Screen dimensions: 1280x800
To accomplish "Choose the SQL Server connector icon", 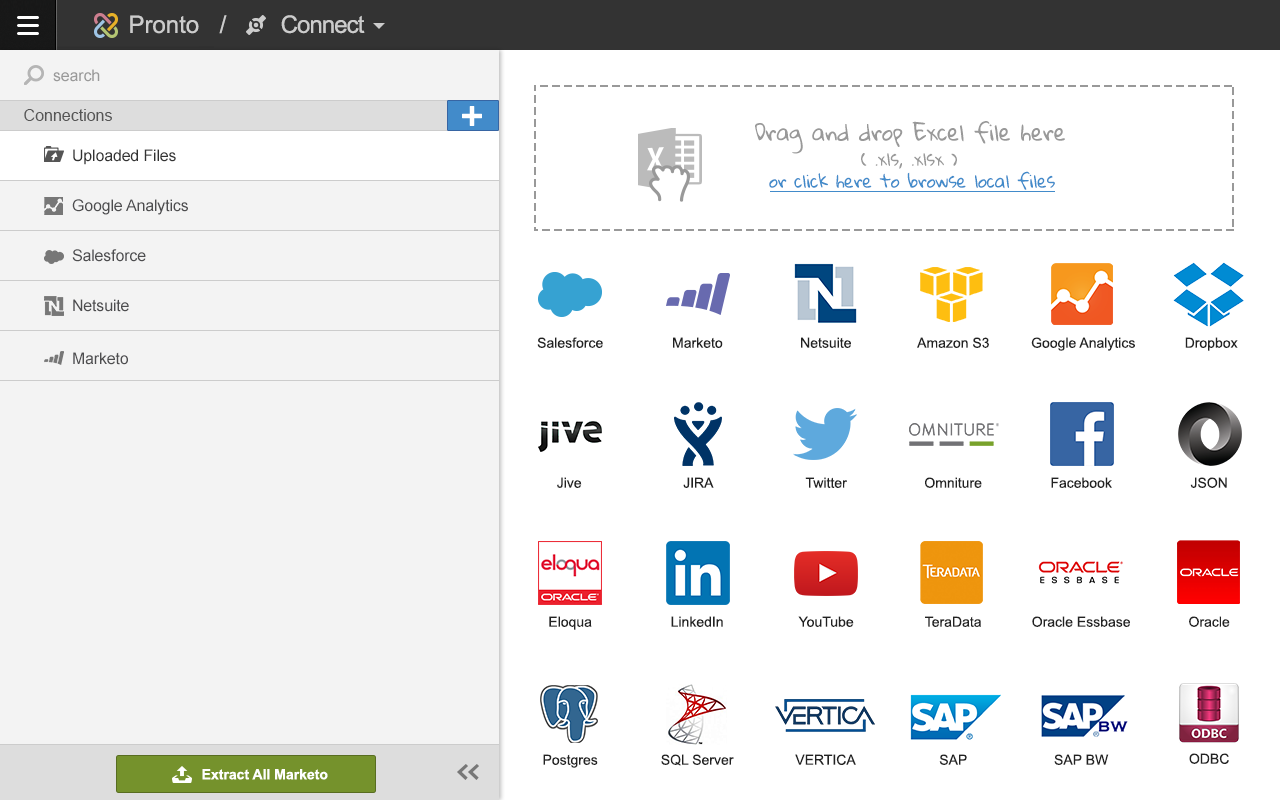I will click(x=697, y=713).
